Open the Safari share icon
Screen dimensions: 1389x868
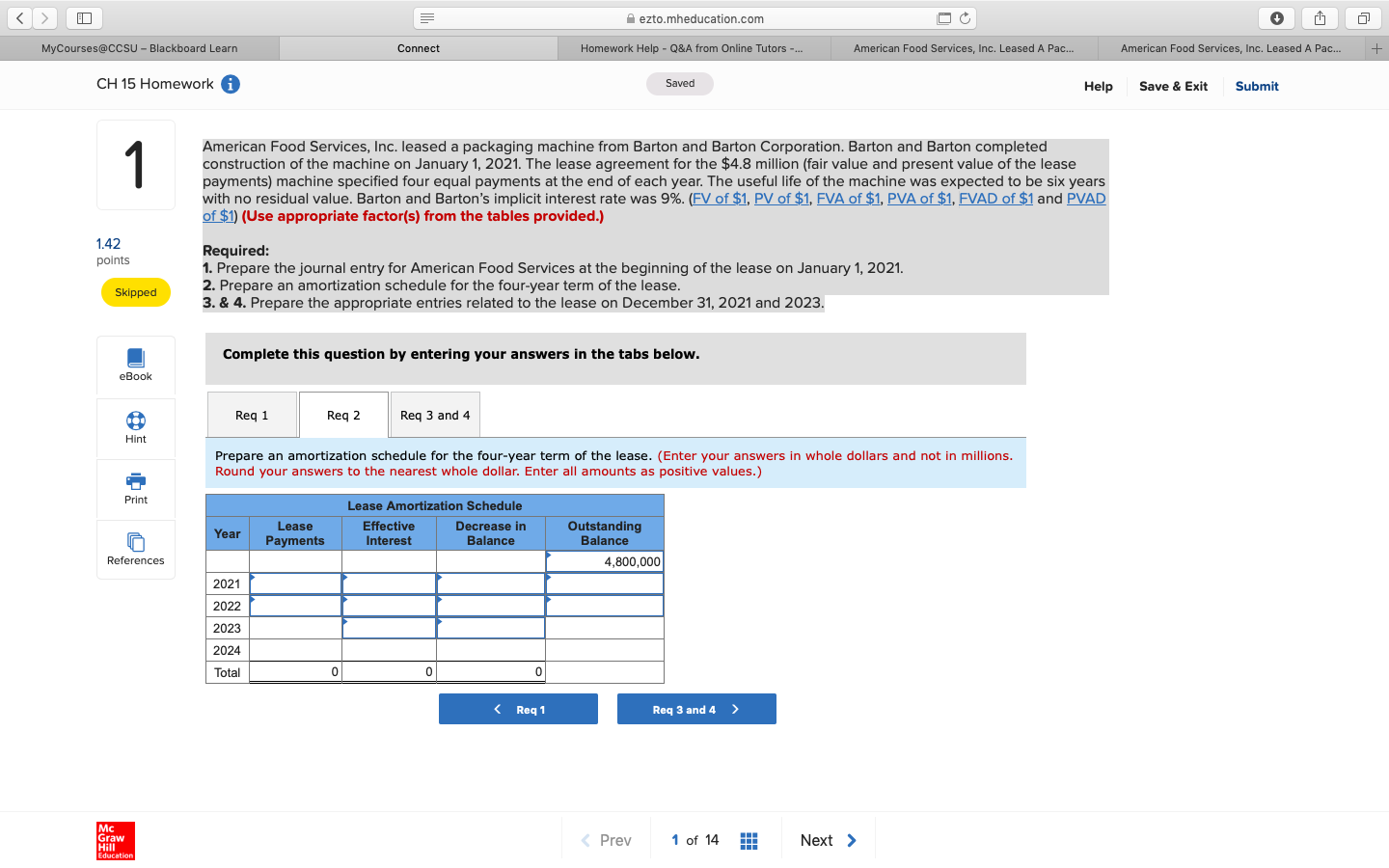[x=1320, y=18]
